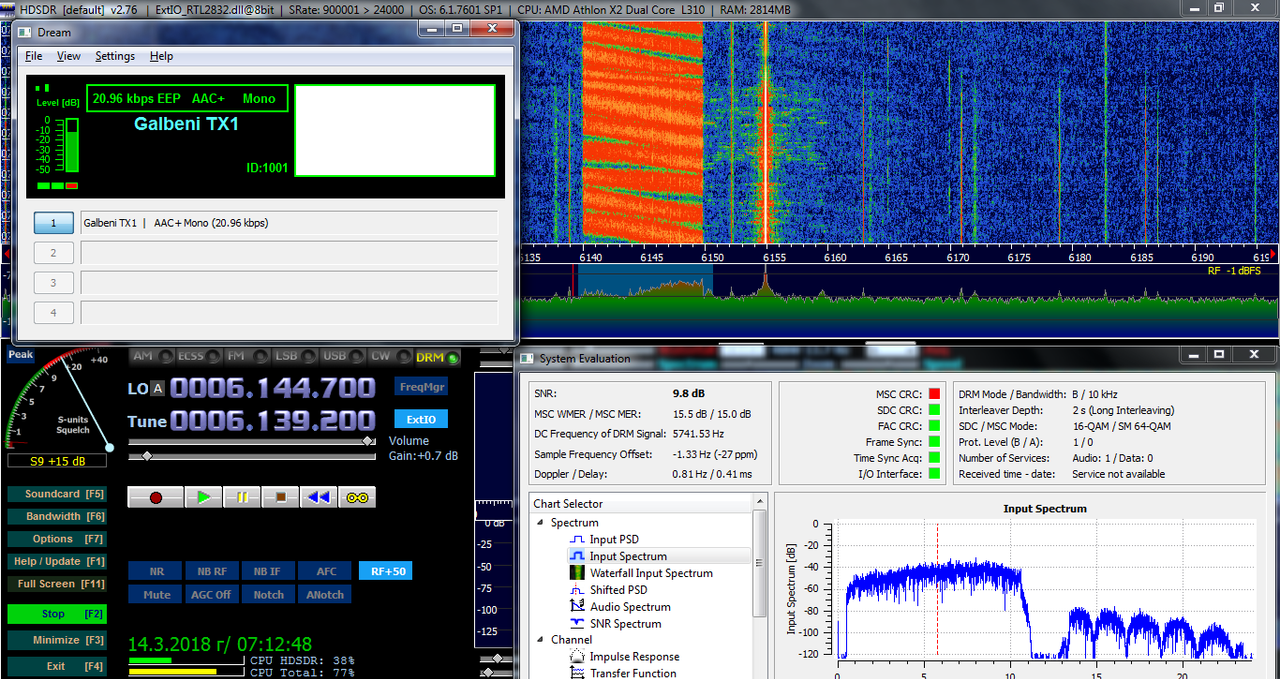Pause playback with the yellow pause button

point(242,497)
